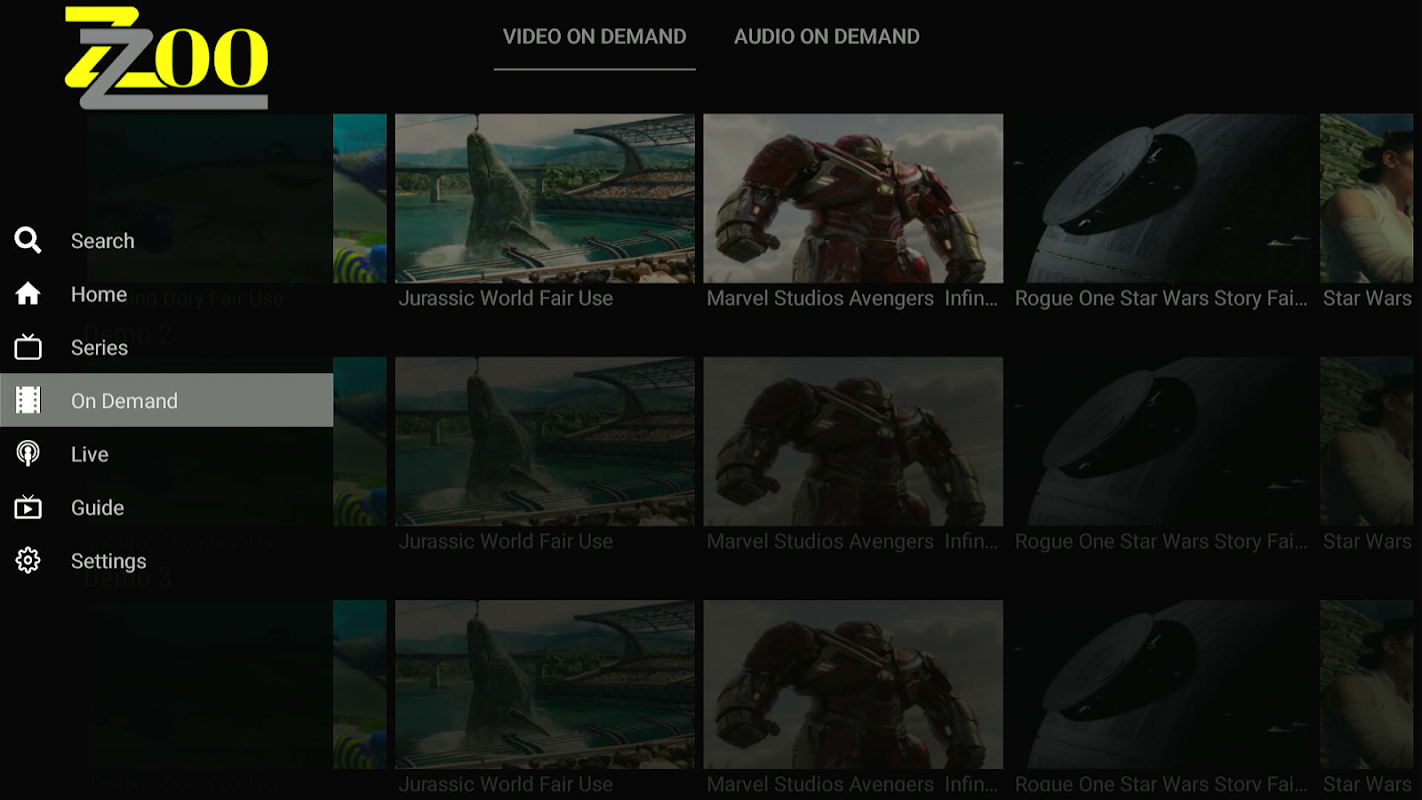Image resolution: width=1422 pixels, height=800 pixels.
Task: Open Jurassic World thumbnail in Demo 3 row
Action: (545, 684)
